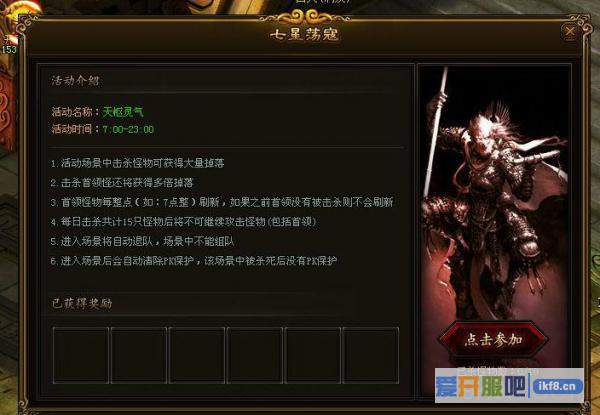Click the 爱开服吧 watermark logo

[x=481, y=386]
